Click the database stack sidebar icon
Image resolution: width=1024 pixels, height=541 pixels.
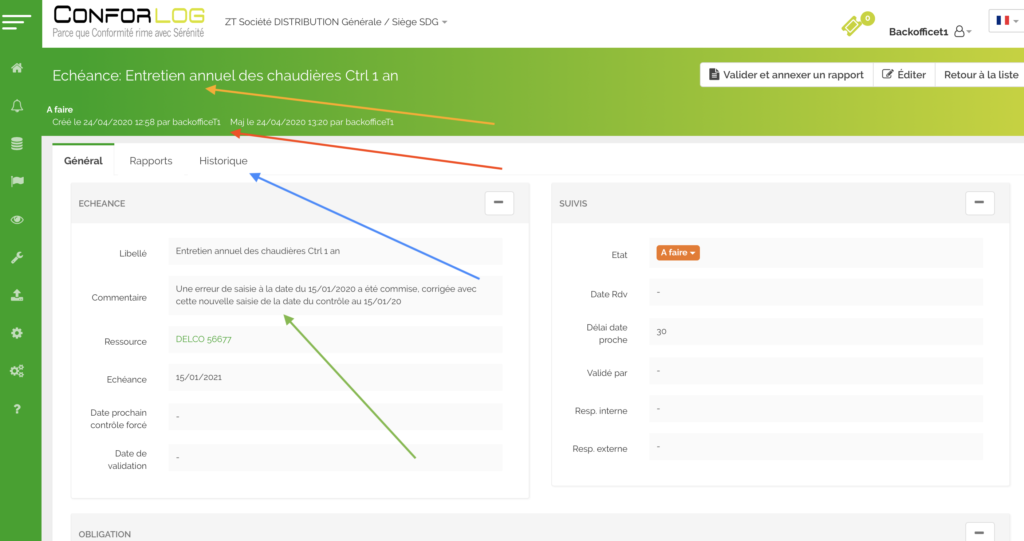coord(17,144)
